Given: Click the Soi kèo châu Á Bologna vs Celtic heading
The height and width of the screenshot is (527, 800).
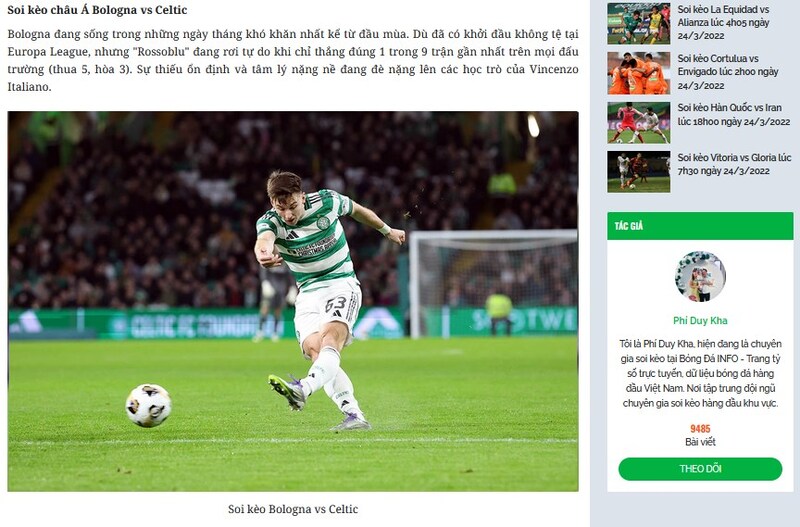Looking at the screenshot, I should (x=97, y=10).
